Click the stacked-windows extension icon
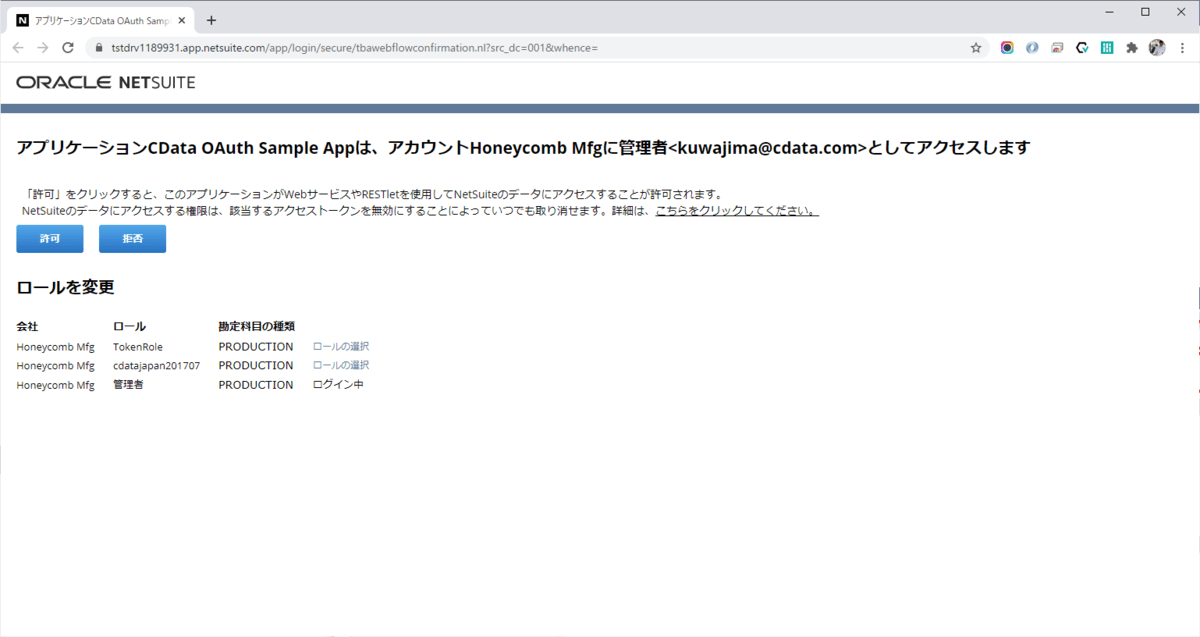Image resolution: width=1200 pixels, height=637 pixels. (1057, 47)
